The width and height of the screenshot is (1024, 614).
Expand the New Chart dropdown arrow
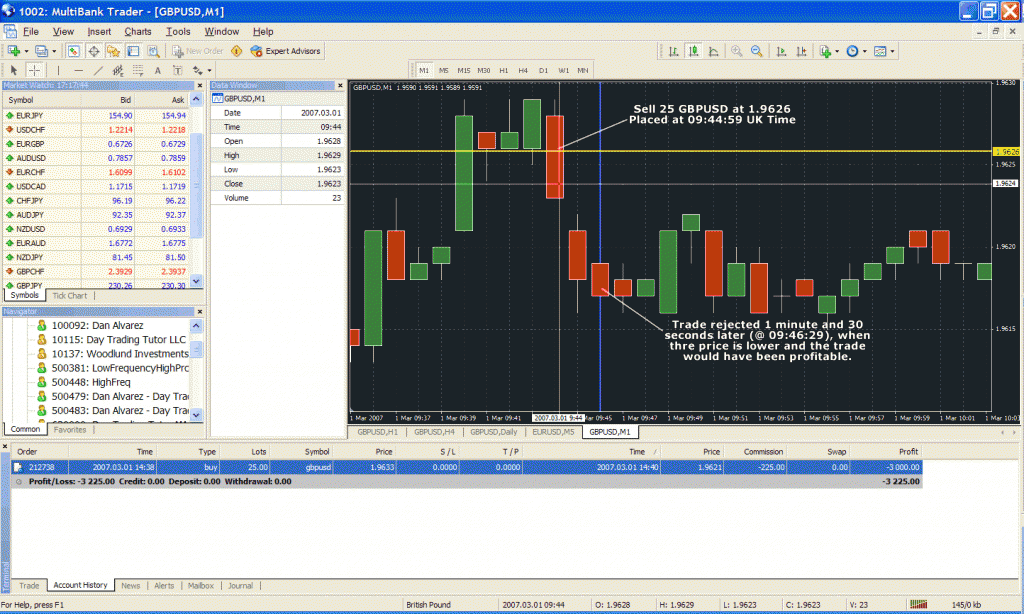tap(26, 51)
